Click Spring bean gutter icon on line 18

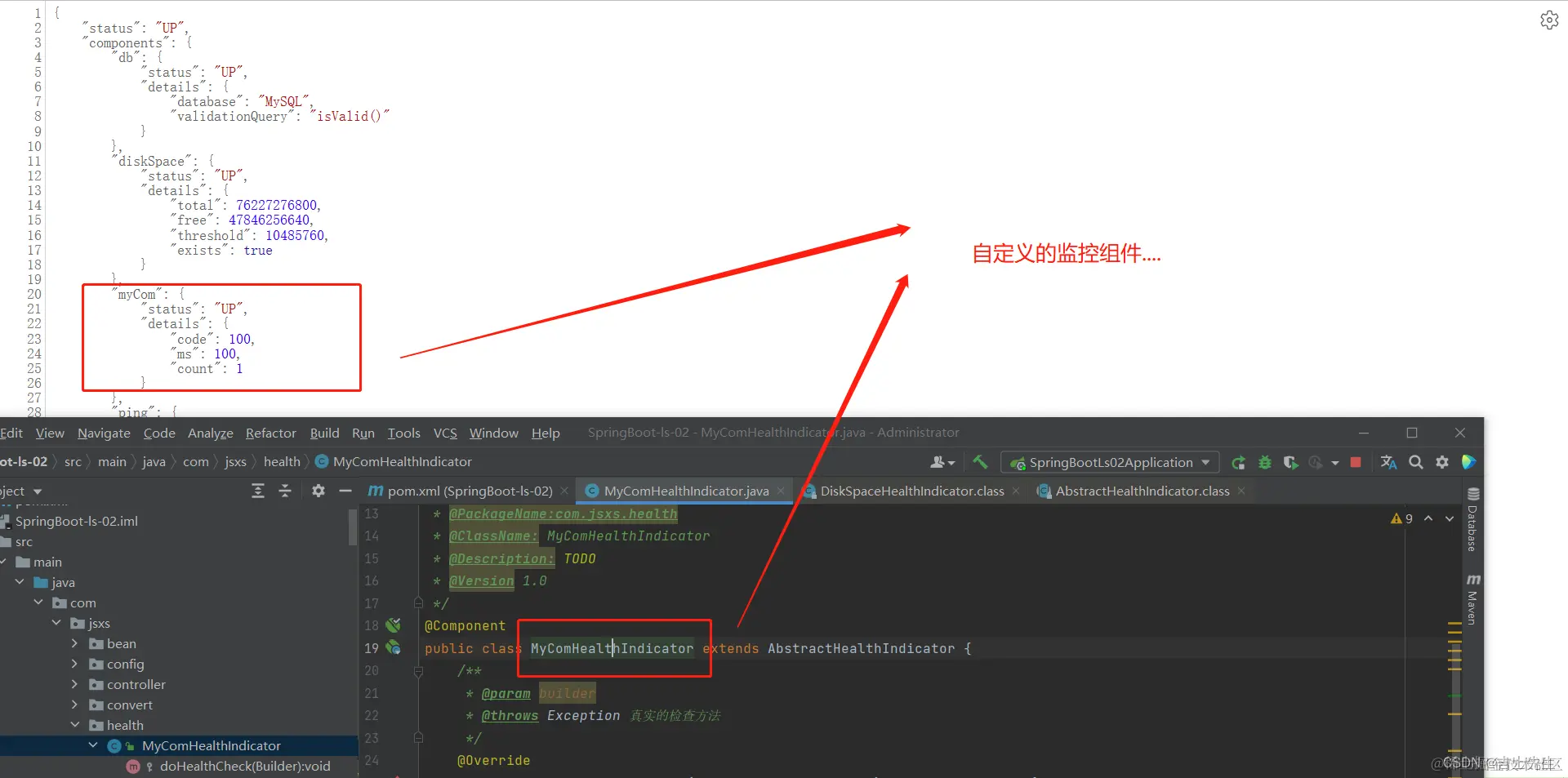click(x=394, y=625)
